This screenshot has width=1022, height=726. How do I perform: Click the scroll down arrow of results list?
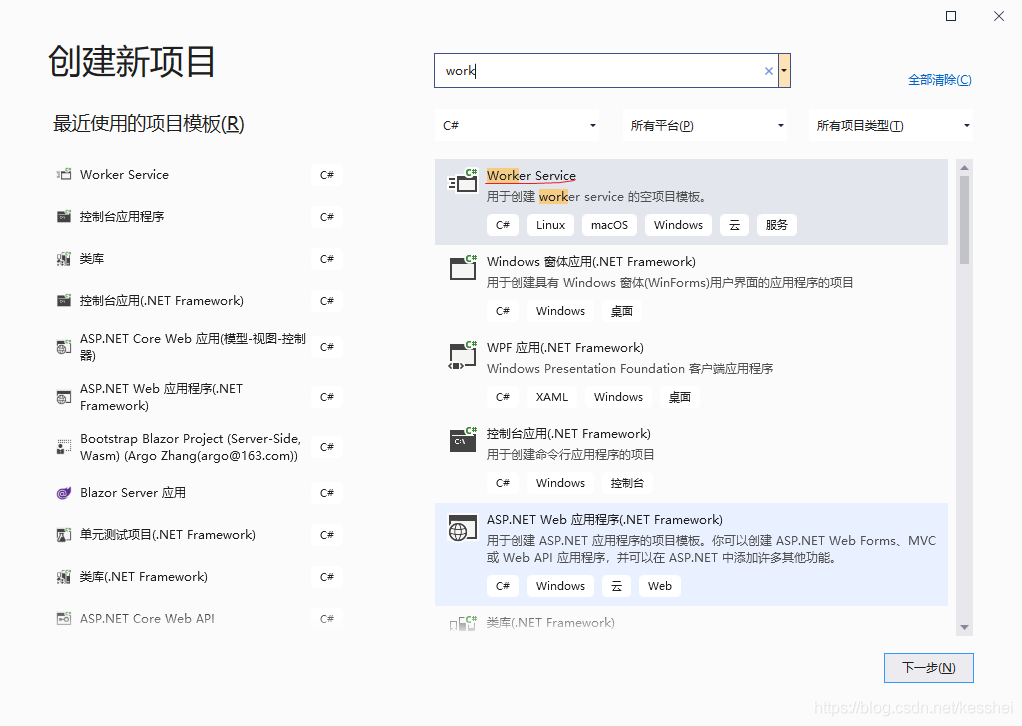point(964,628)
